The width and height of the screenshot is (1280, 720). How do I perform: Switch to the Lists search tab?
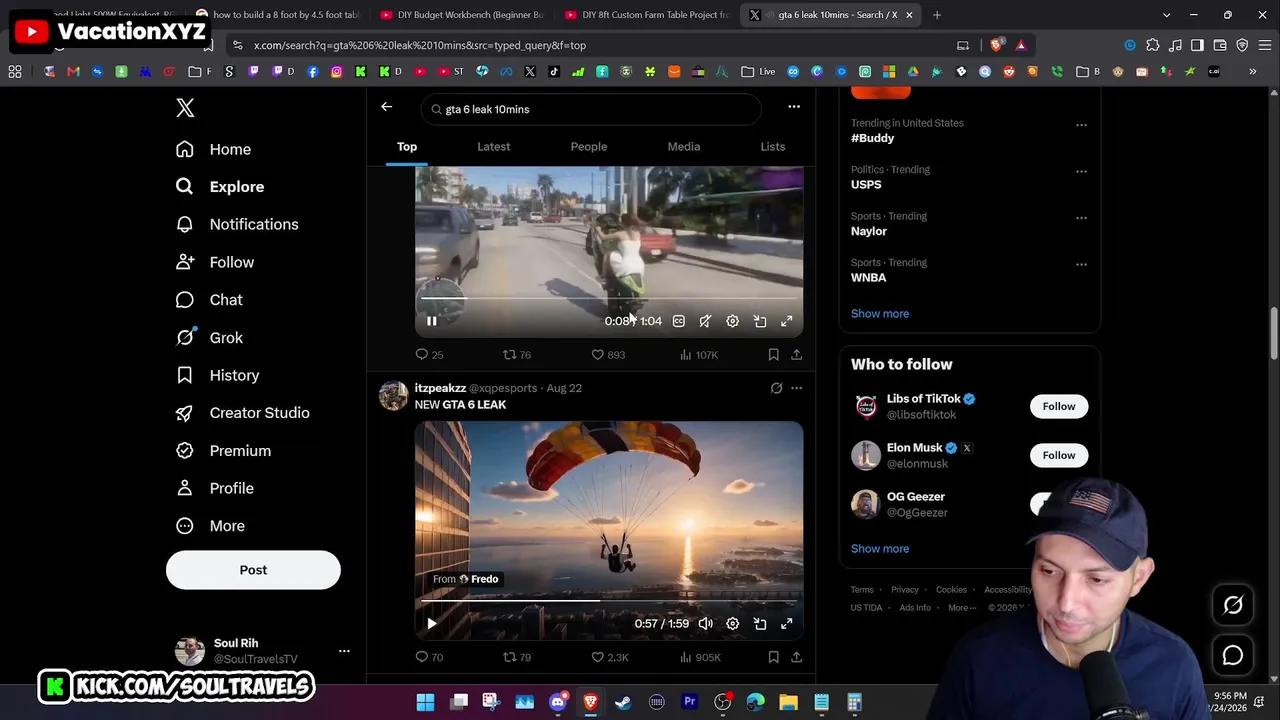[x=773, y=147]
